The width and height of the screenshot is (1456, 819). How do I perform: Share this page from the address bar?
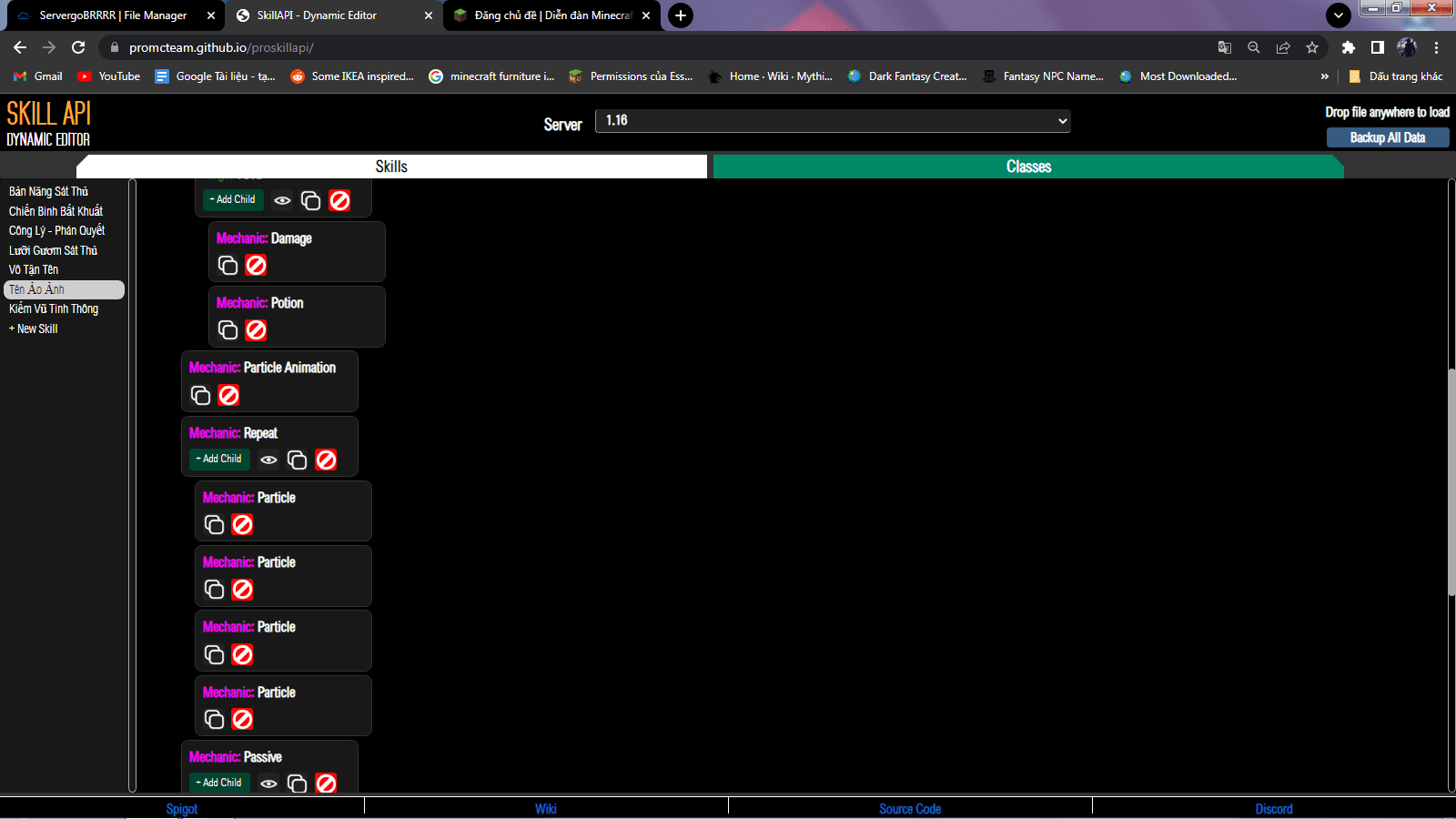[x=1283, y=47]
